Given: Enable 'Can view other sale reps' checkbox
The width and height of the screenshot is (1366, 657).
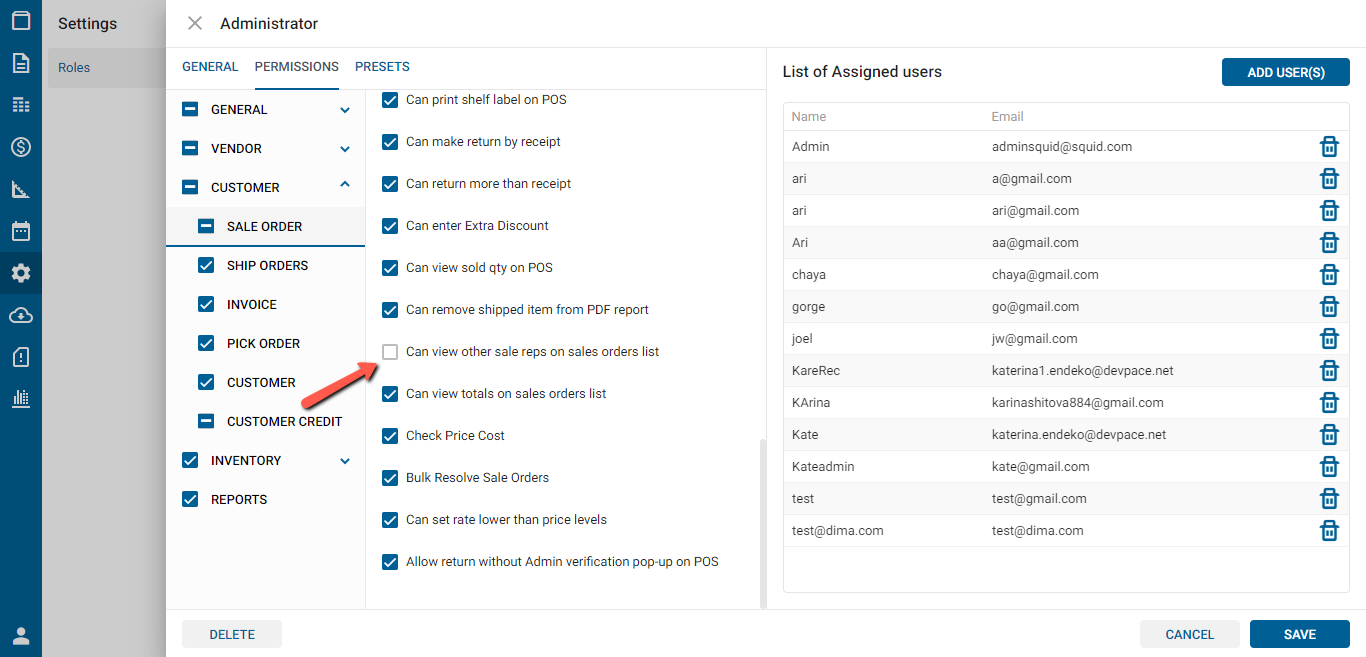Looking at the screenshot, I should coord(390,352).
